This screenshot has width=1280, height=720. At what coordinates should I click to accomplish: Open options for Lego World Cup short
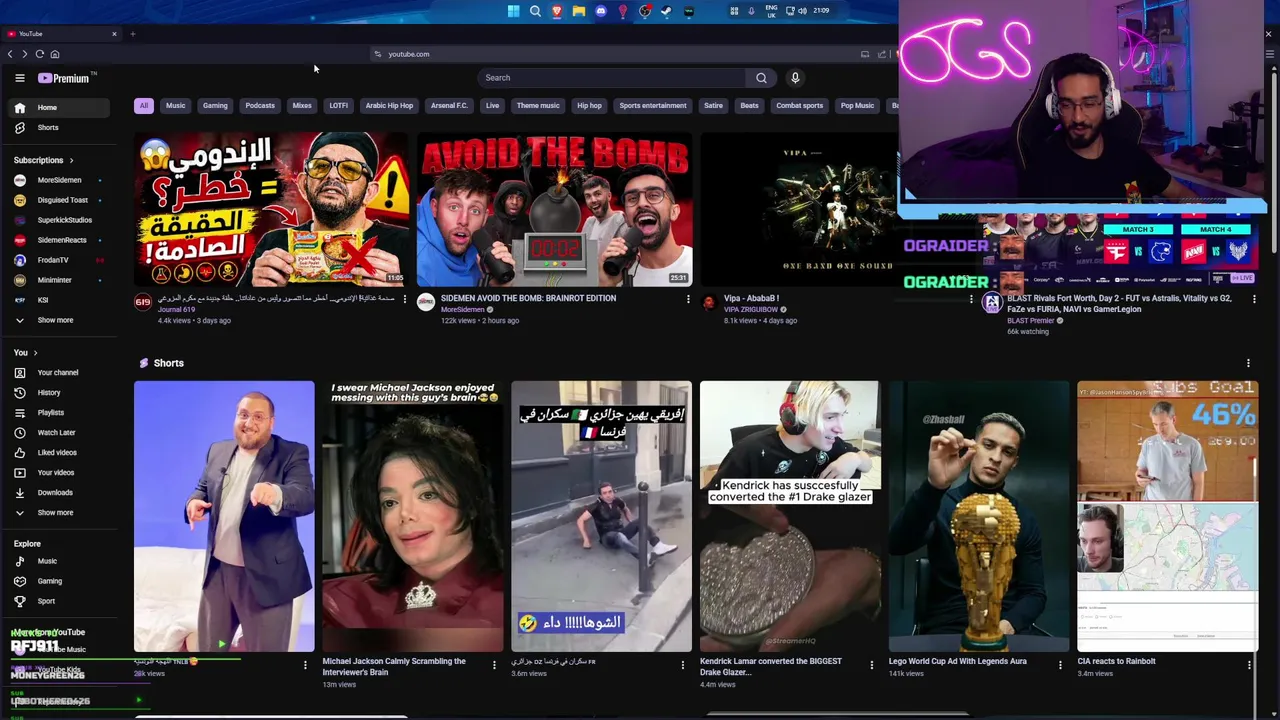click(x=1060, y=665)
